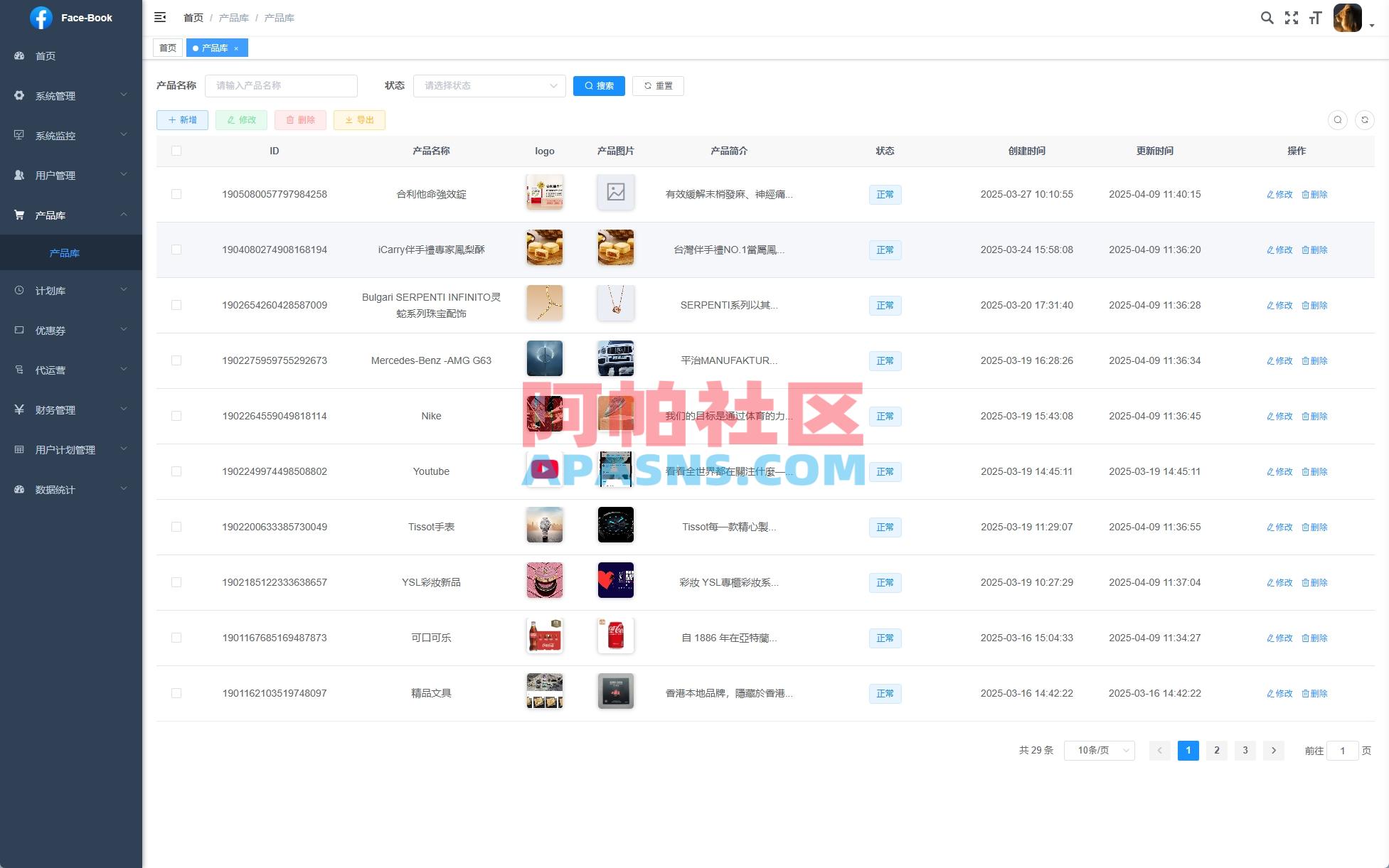Click the 新增 add button
Screen dimensions: 1389x868
[x=182, y=120]
